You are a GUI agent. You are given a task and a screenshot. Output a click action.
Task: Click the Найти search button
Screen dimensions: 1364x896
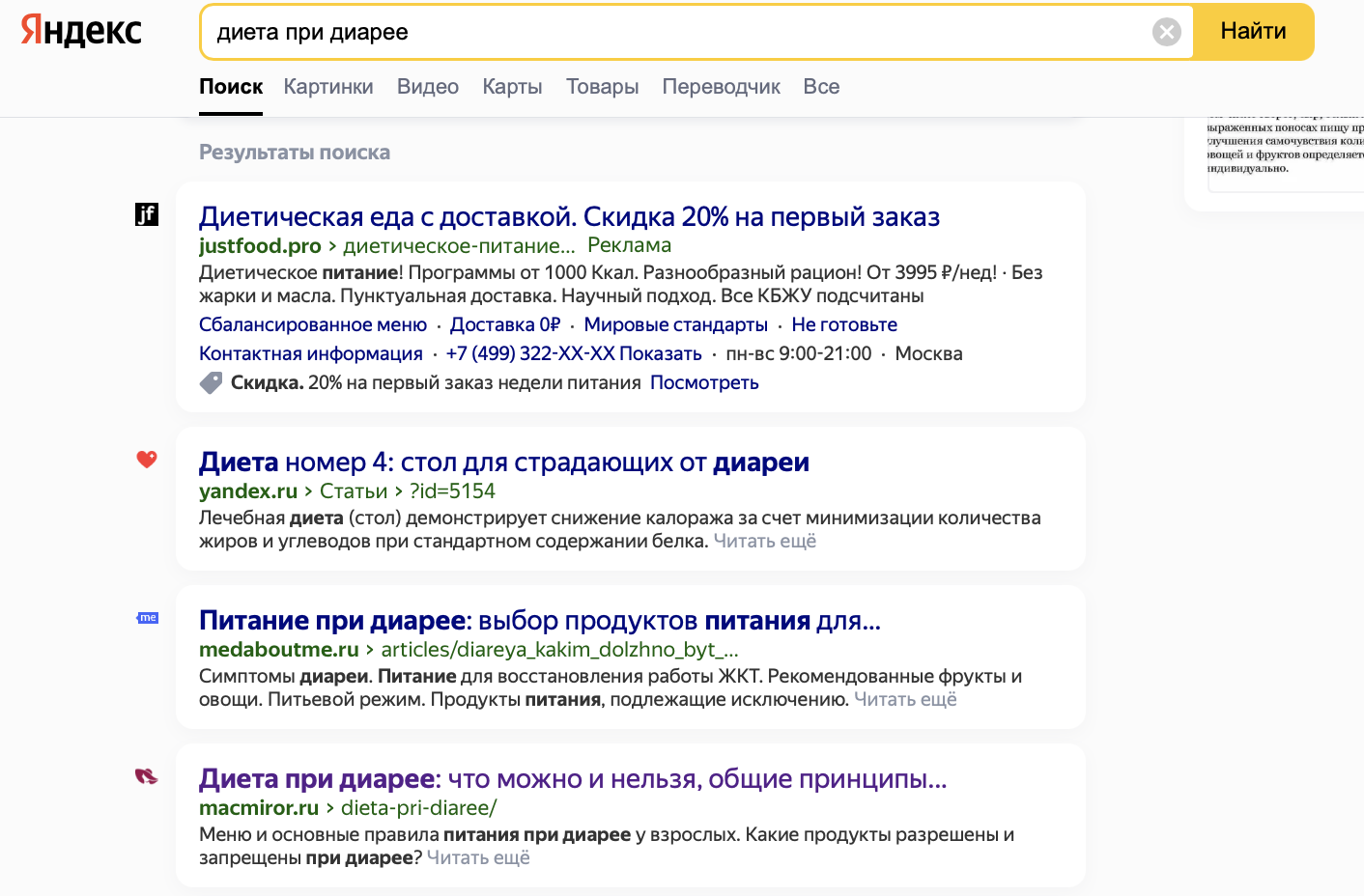1253,31
